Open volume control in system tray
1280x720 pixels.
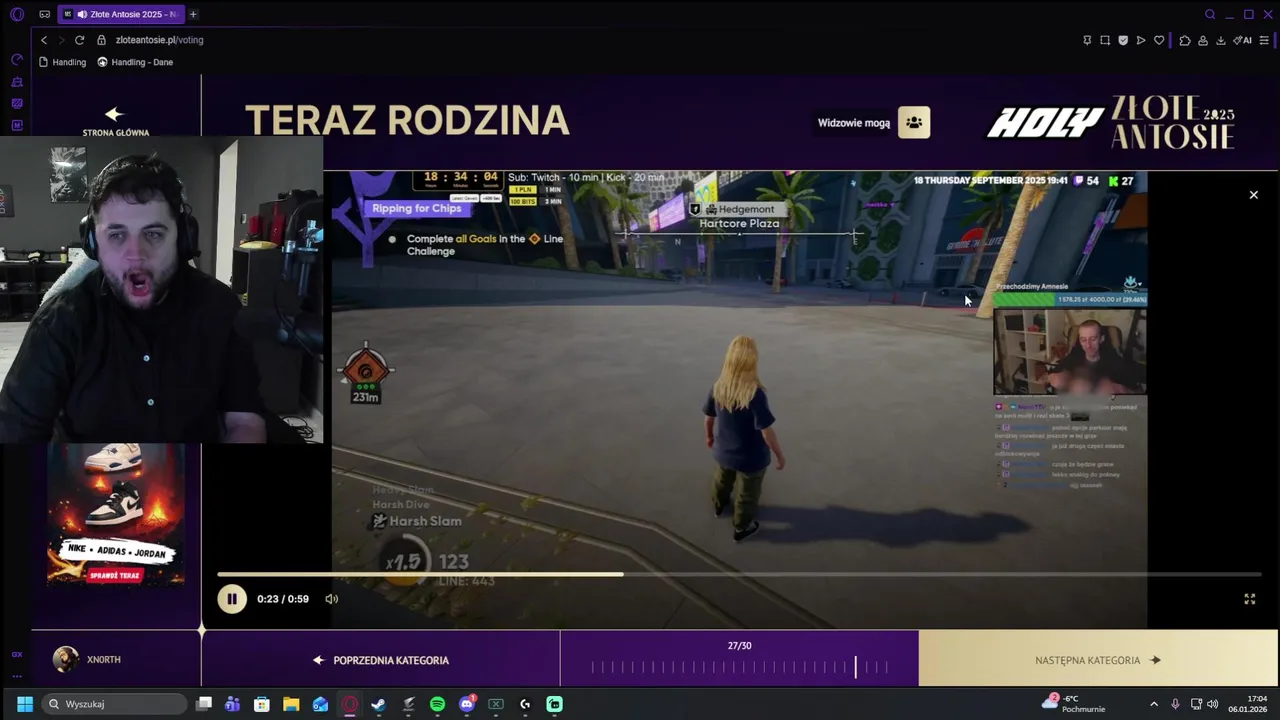coord(1213,704)
